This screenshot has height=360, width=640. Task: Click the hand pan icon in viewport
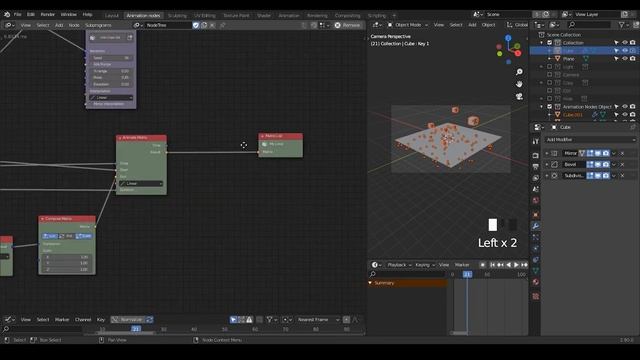519,84
